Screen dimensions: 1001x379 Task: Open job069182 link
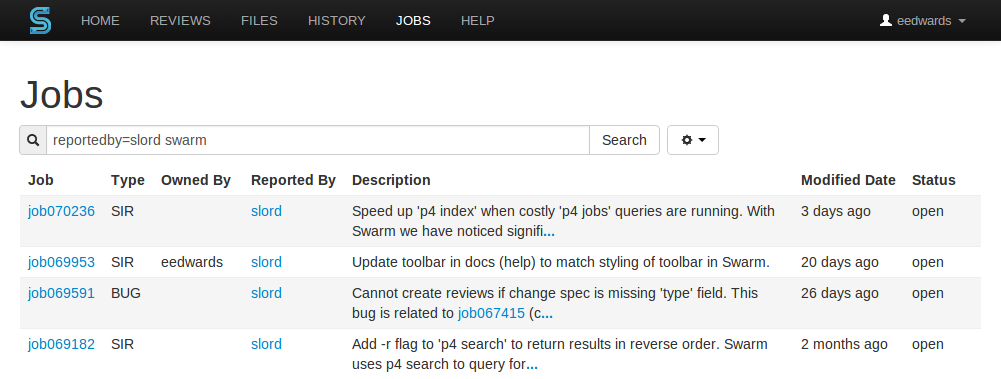tap(61, 344)
